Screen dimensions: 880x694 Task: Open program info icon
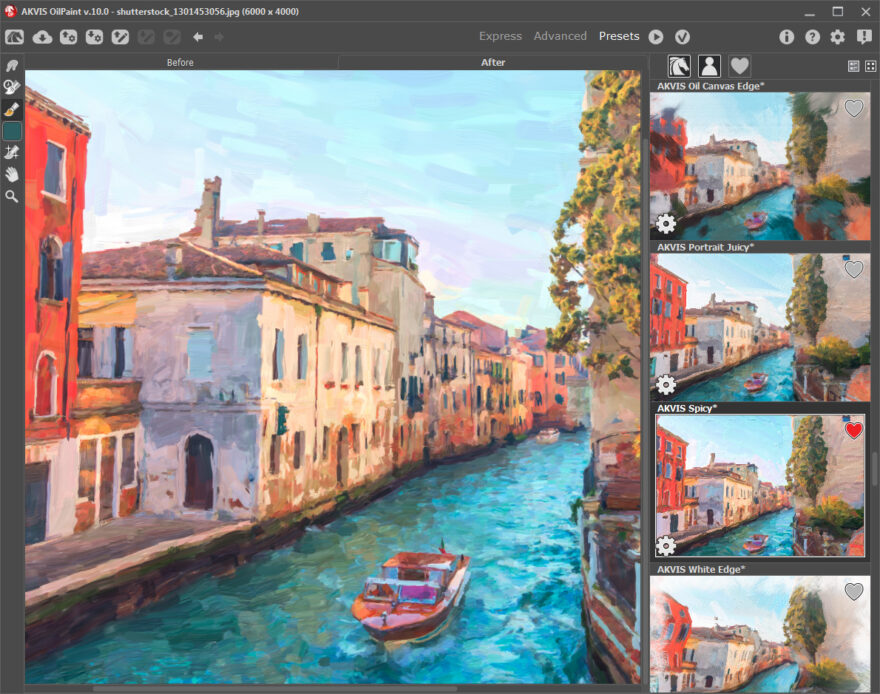786,37
